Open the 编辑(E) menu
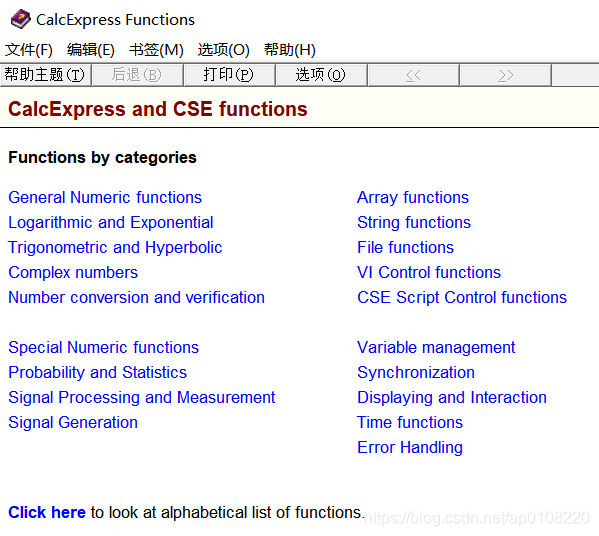Viewport: 599px width, 536px height. (91, 50)
